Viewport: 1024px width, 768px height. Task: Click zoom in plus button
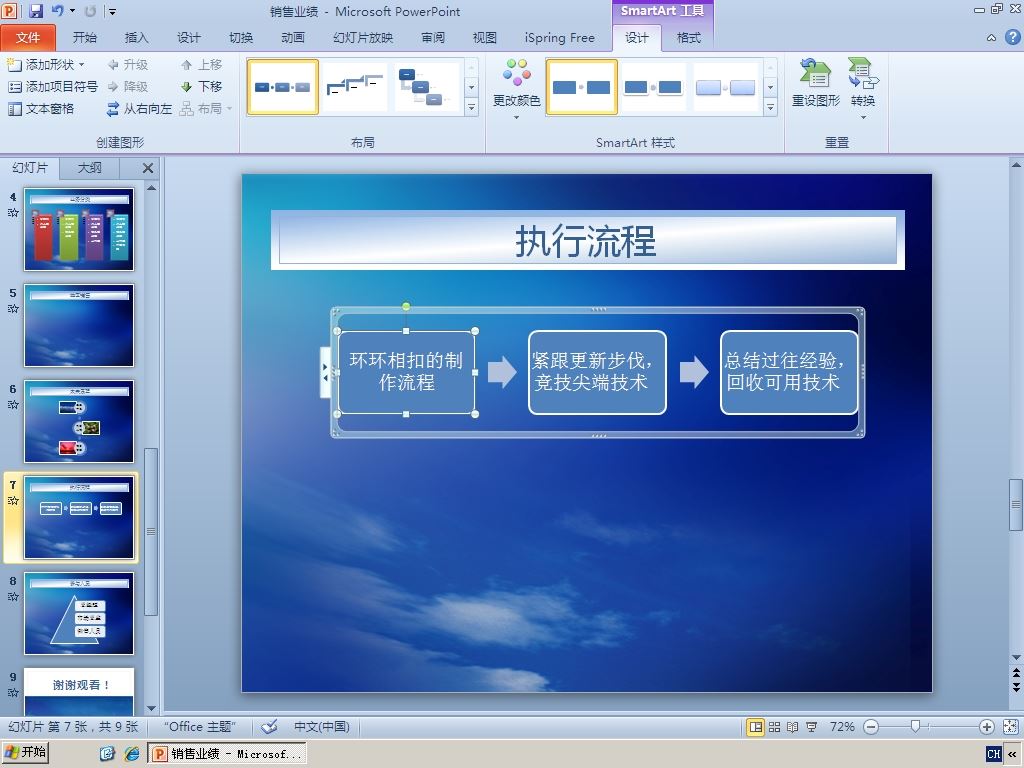point(987,727)
